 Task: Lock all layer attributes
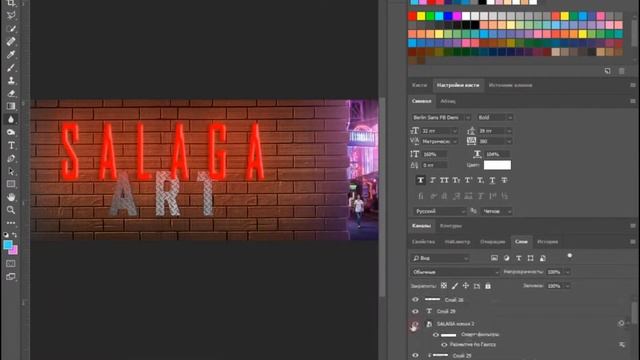488,286
